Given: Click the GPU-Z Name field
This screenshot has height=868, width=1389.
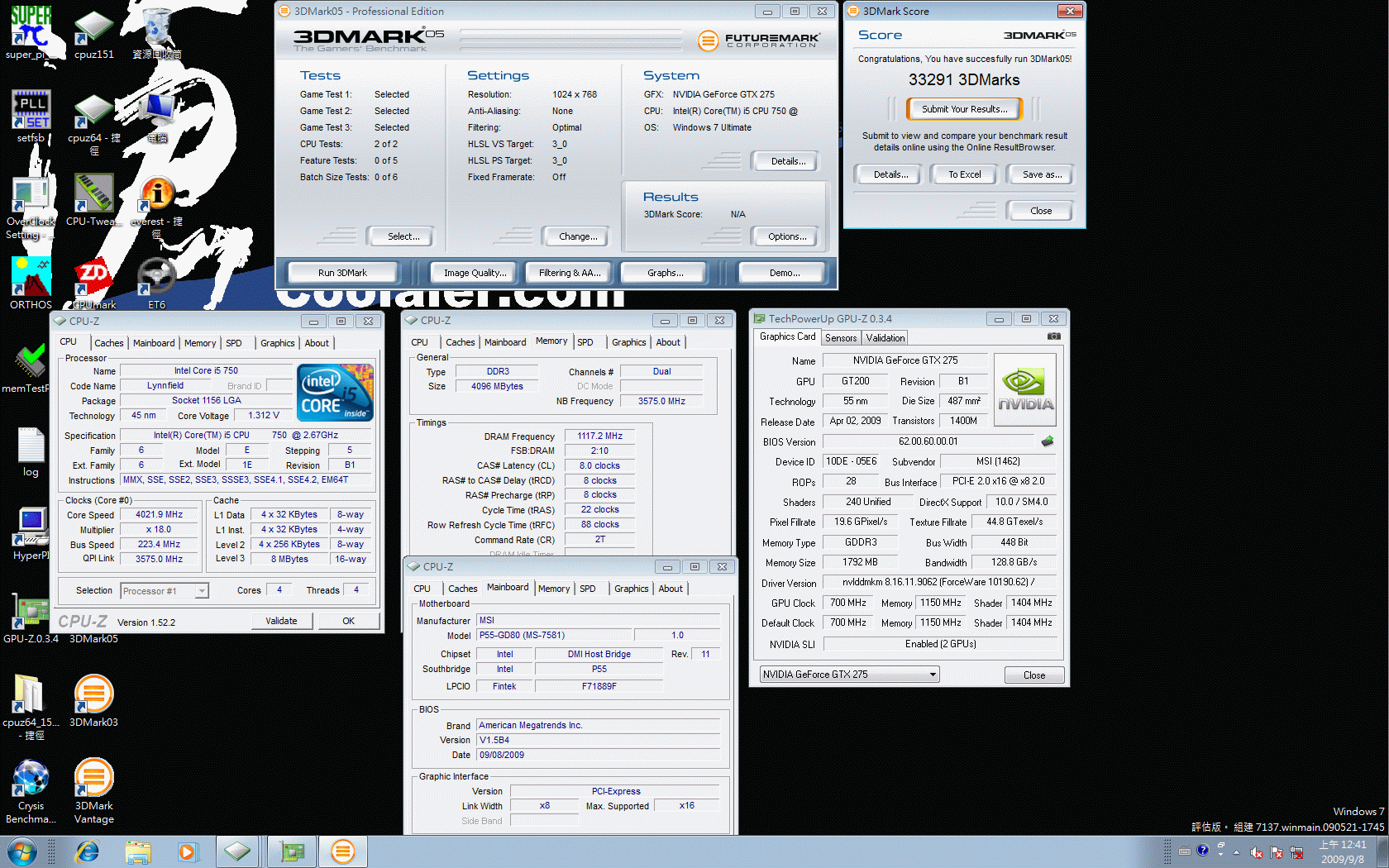Looking at the screenshot, I should pyautogui.click(x=905, y=360).
